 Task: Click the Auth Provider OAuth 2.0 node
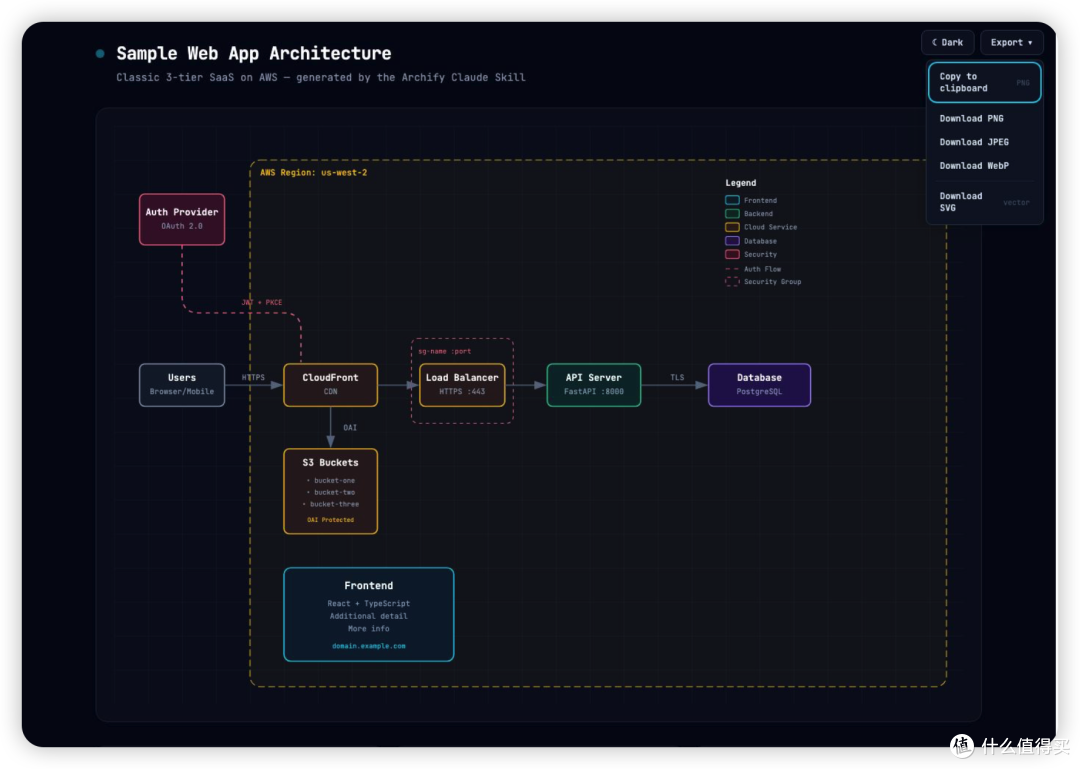pos(182,219)
